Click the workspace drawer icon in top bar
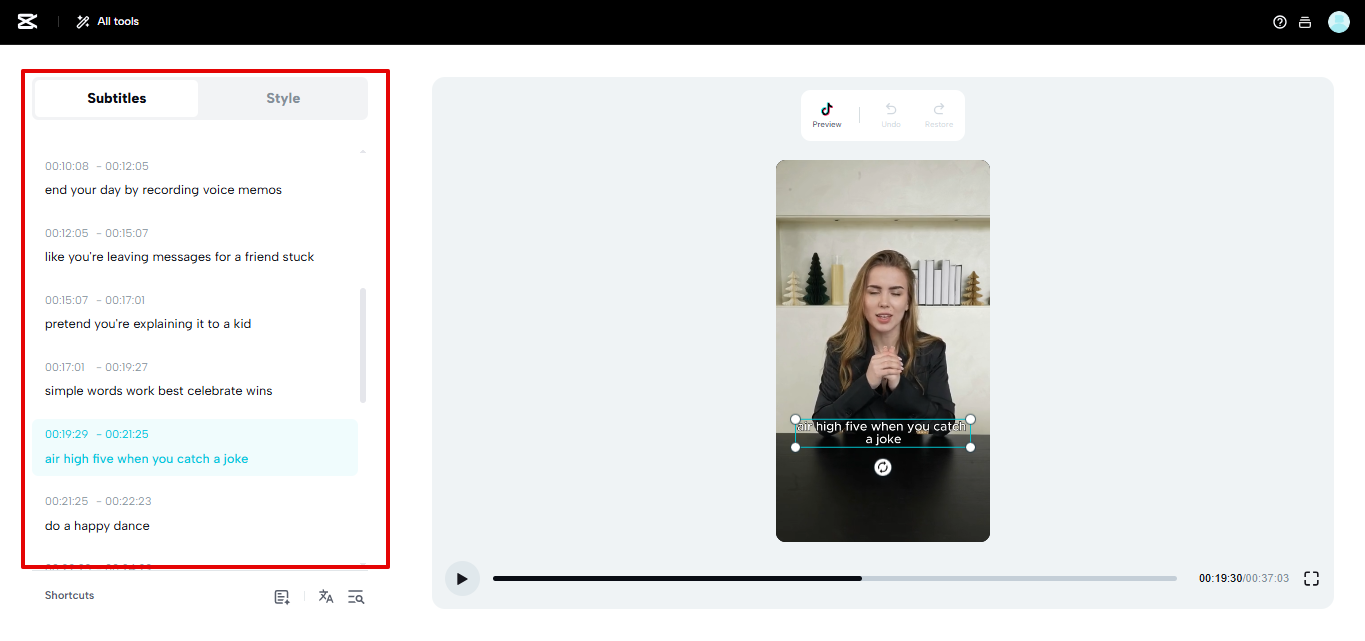This screenshot has height=641, width=1365. click(1305, 21)
